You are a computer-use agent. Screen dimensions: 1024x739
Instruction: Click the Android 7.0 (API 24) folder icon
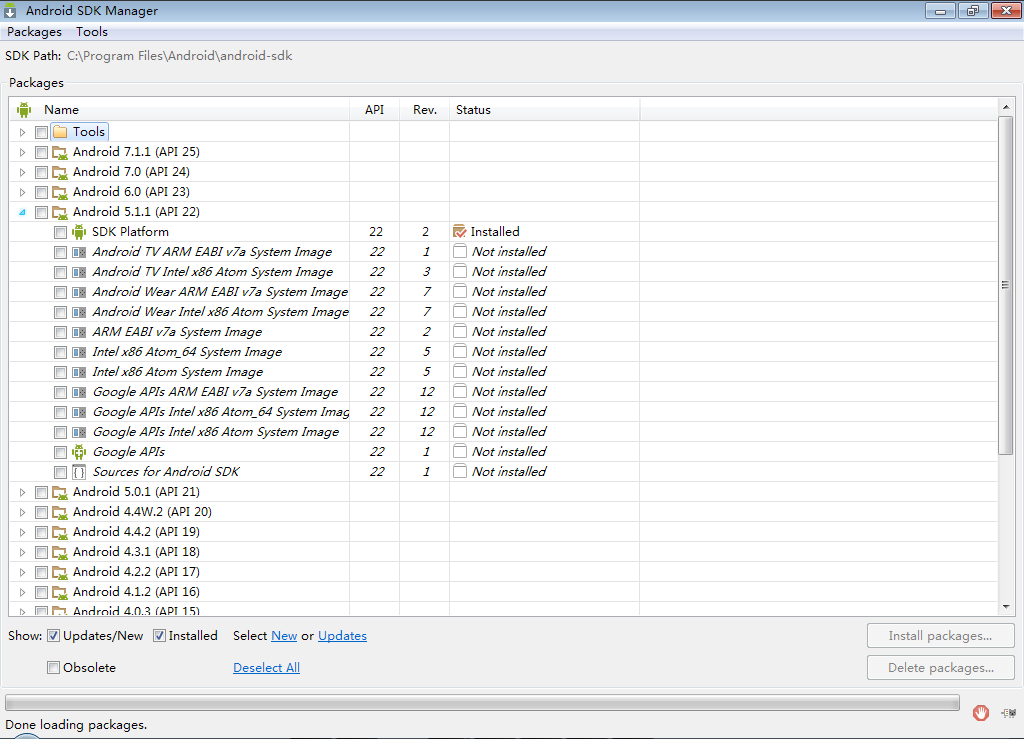coord(60,172)
